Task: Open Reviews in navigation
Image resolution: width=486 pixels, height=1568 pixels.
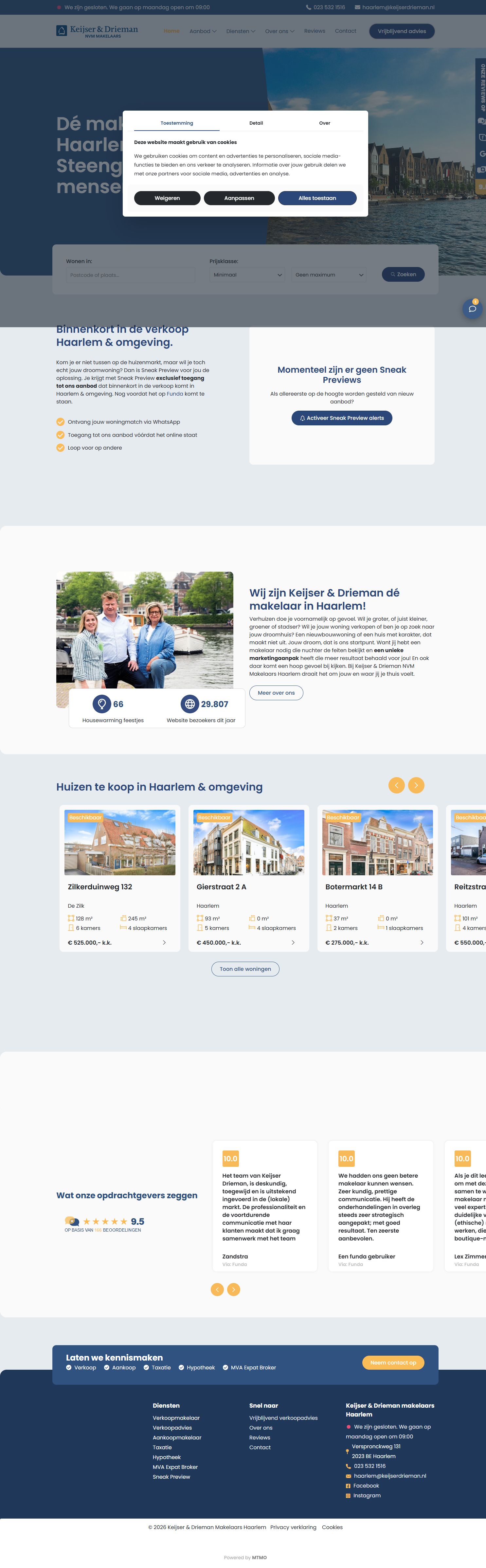Action: click(x=314, y=31)
